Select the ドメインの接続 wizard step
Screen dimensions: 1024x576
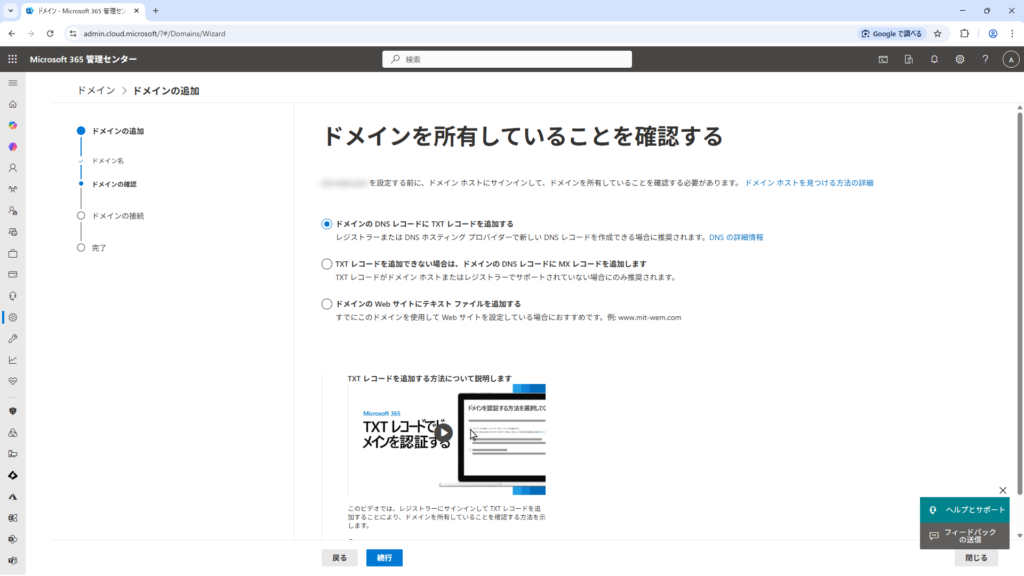pos(117,216)
